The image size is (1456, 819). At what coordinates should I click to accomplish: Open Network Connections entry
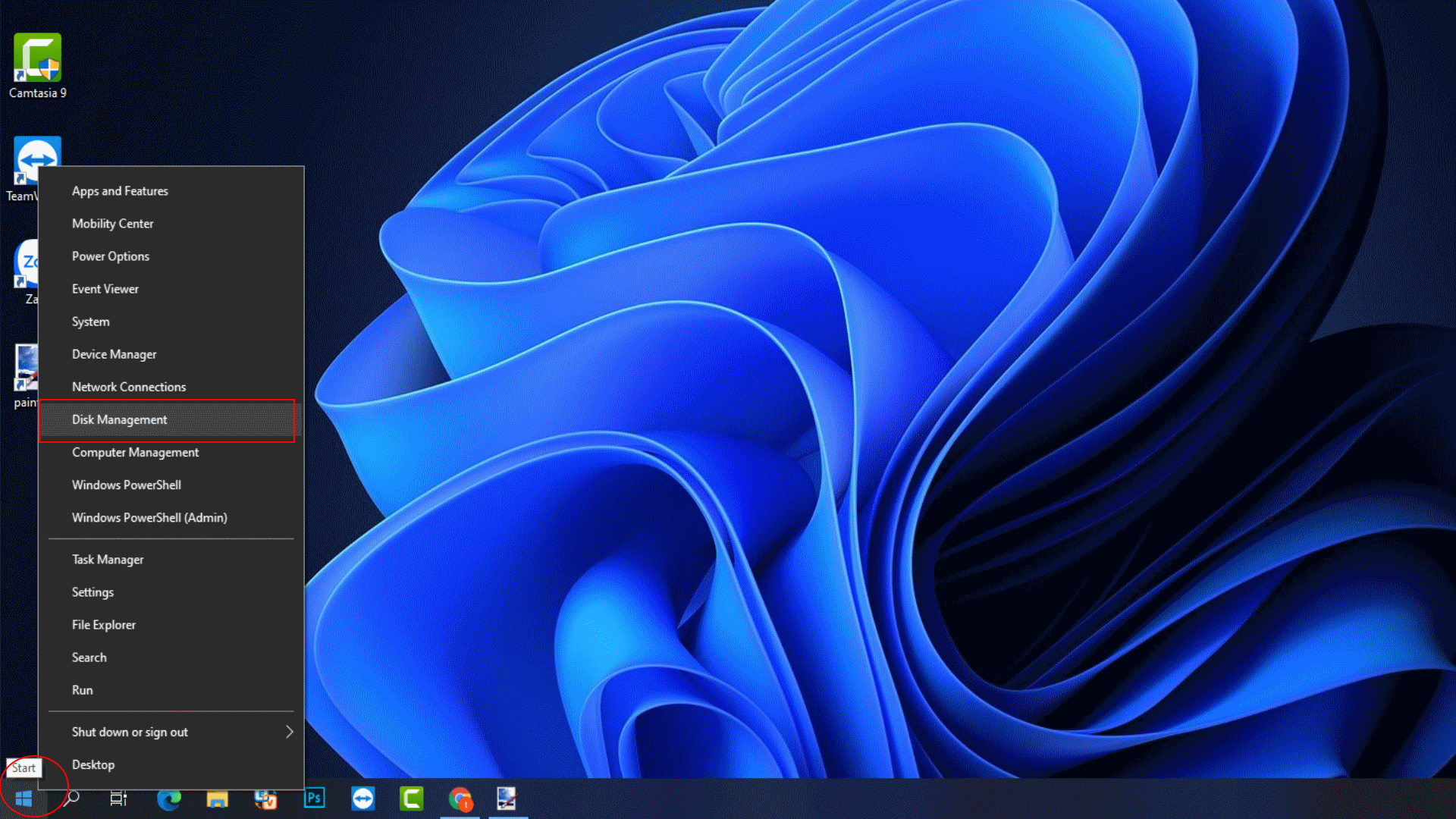tap(129, 387)
